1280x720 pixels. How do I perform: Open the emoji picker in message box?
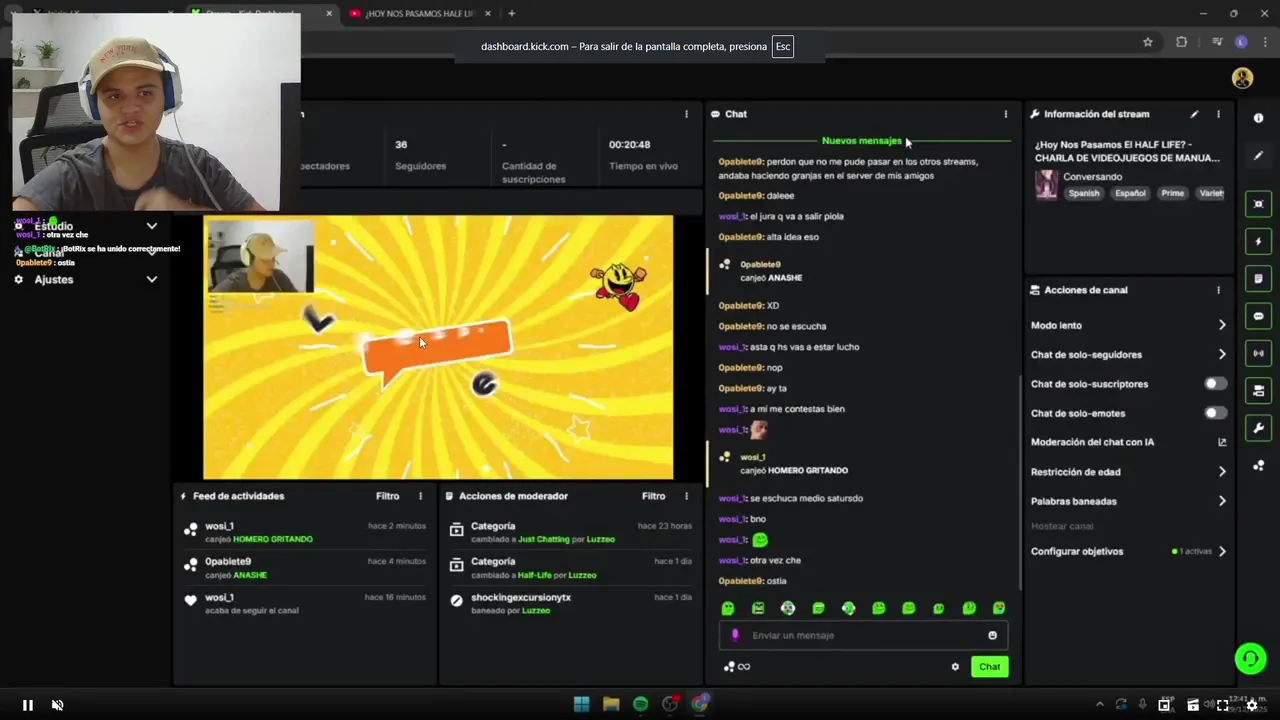[992, 635]
